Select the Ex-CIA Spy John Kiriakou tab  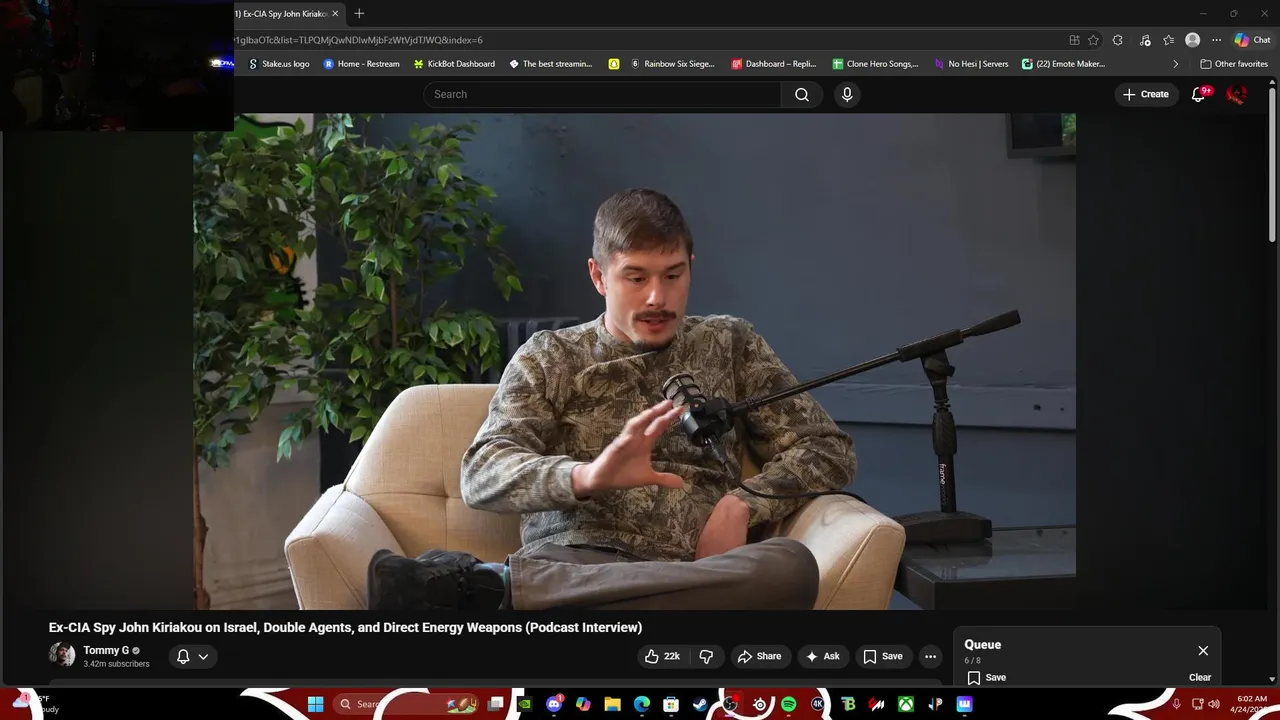coord(281,14)
